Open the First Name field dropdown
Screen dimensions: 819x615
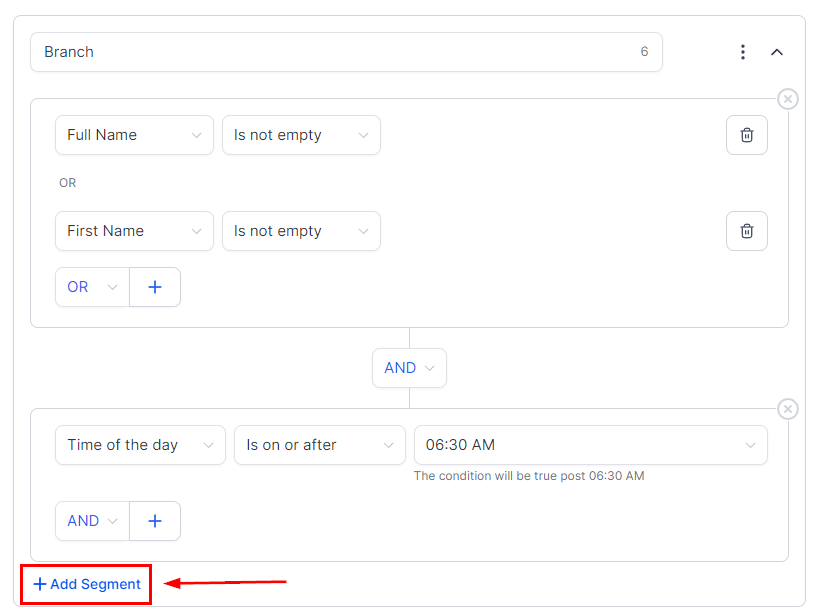[134, 231]
